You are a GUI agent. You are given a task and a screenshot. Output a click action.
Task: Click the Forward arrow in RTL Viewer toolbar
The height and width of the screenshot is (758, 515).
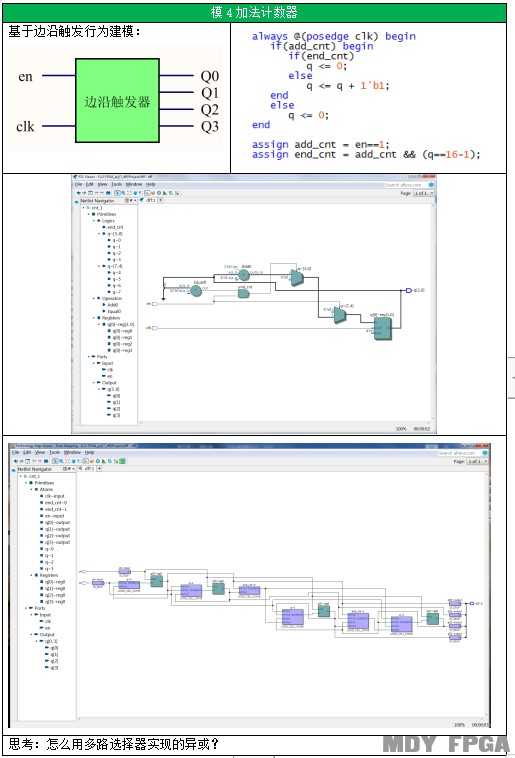[x=84, y=193]
